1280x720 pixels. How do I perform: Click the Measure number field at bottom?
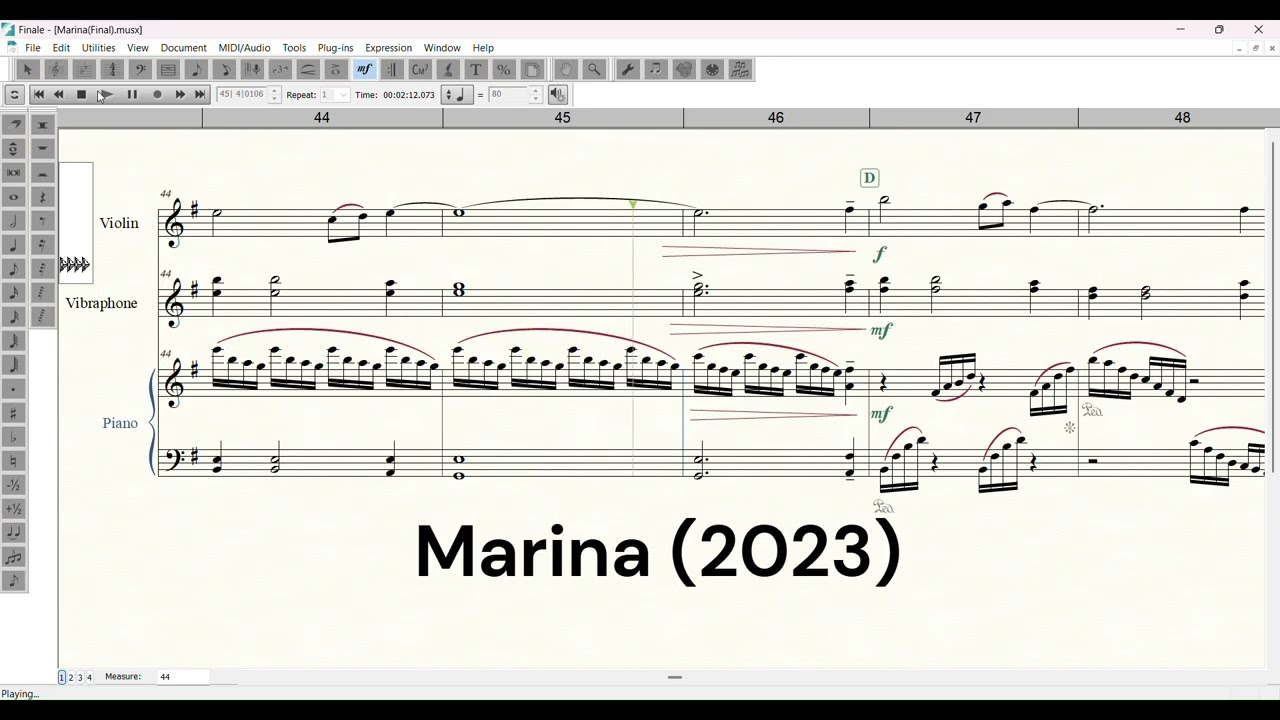click(183, 677)
